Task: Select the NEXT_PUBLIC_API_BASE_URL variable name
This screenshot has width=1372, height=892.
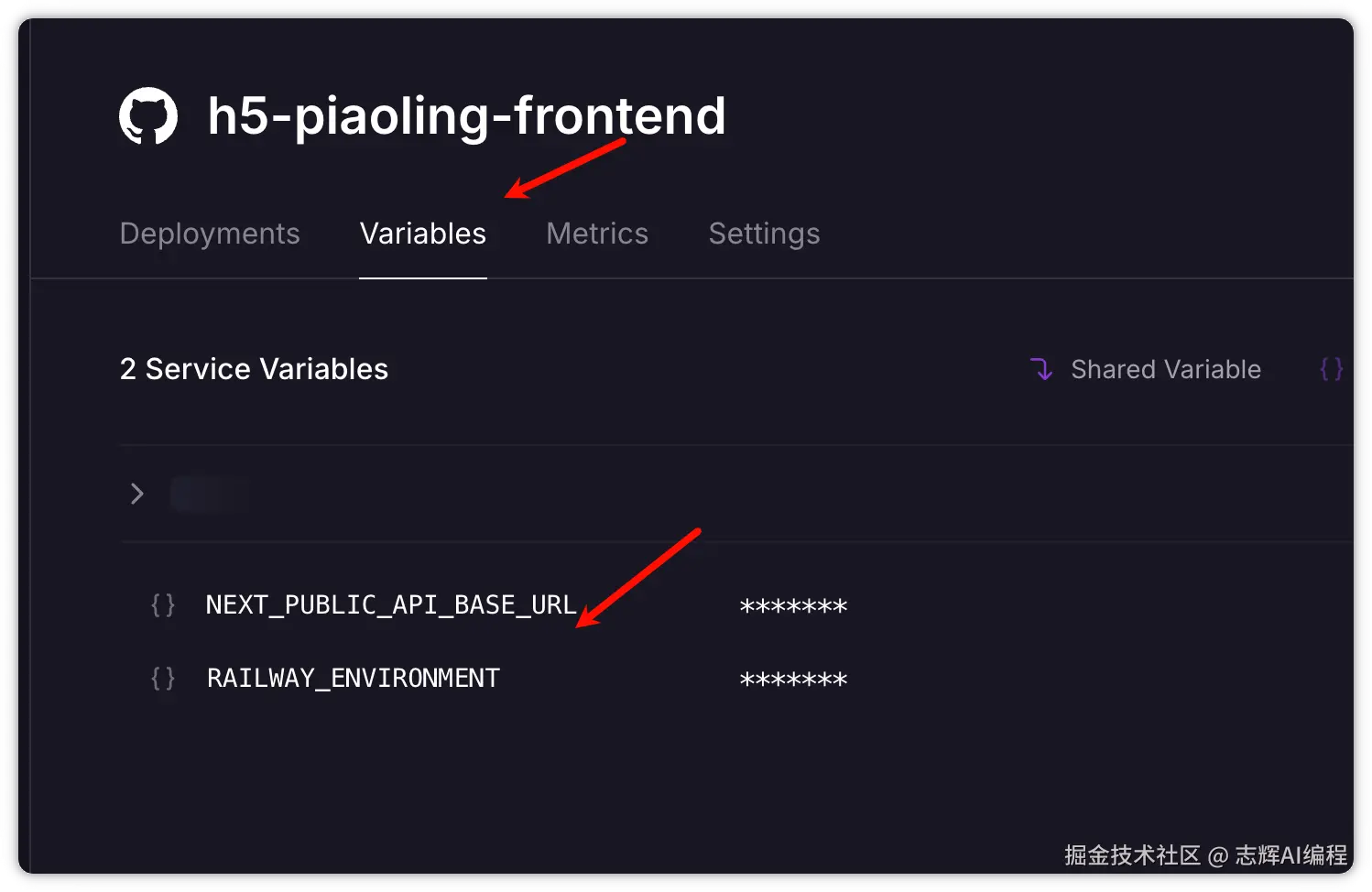Action: [391, 605]
